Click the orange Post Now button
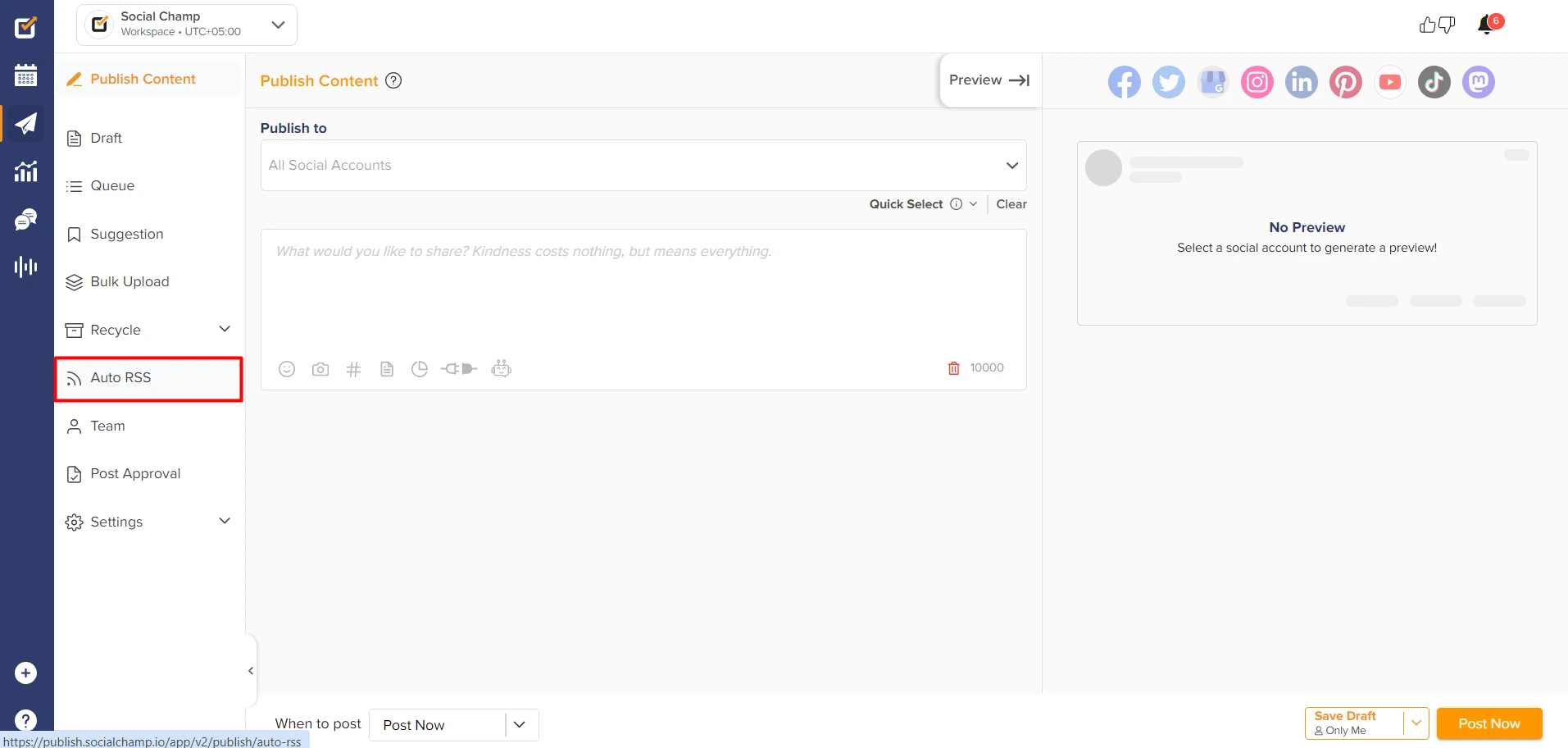1568x748 pixels. coord(1489,723)
